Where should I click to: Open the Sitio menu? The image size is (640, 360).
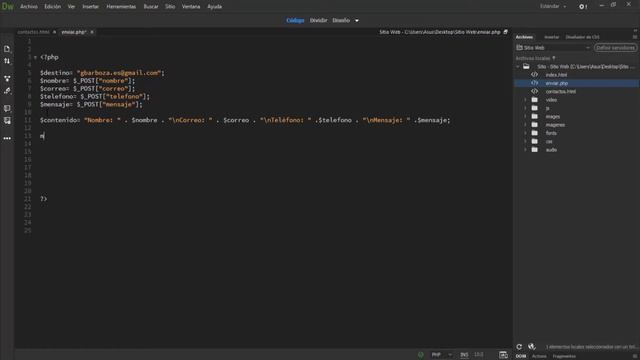170,7
